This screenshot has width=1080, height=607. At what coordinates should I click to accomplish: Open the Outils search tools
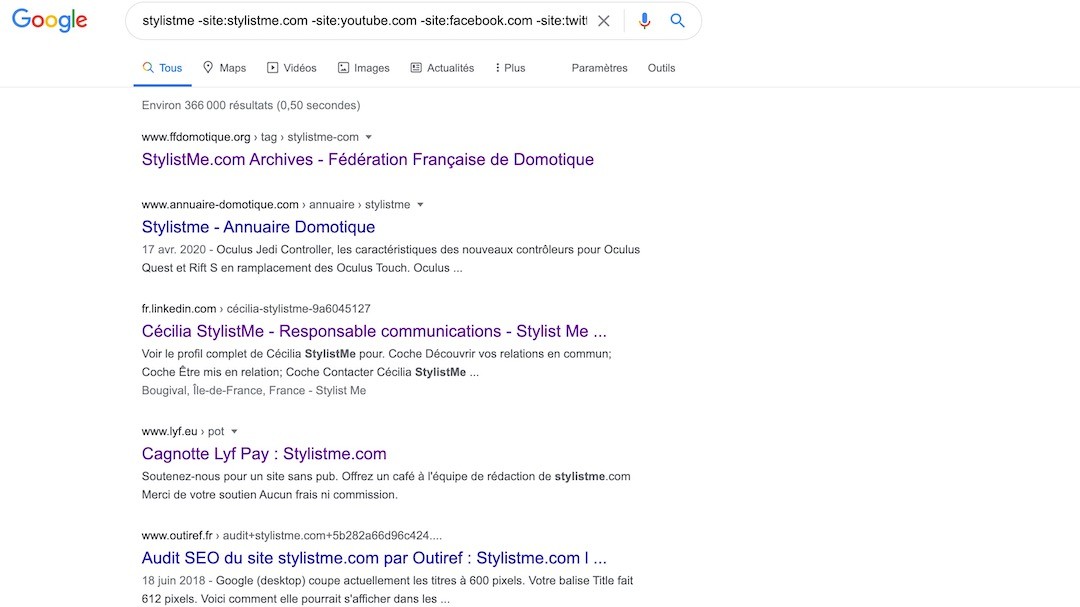point(661,68)
